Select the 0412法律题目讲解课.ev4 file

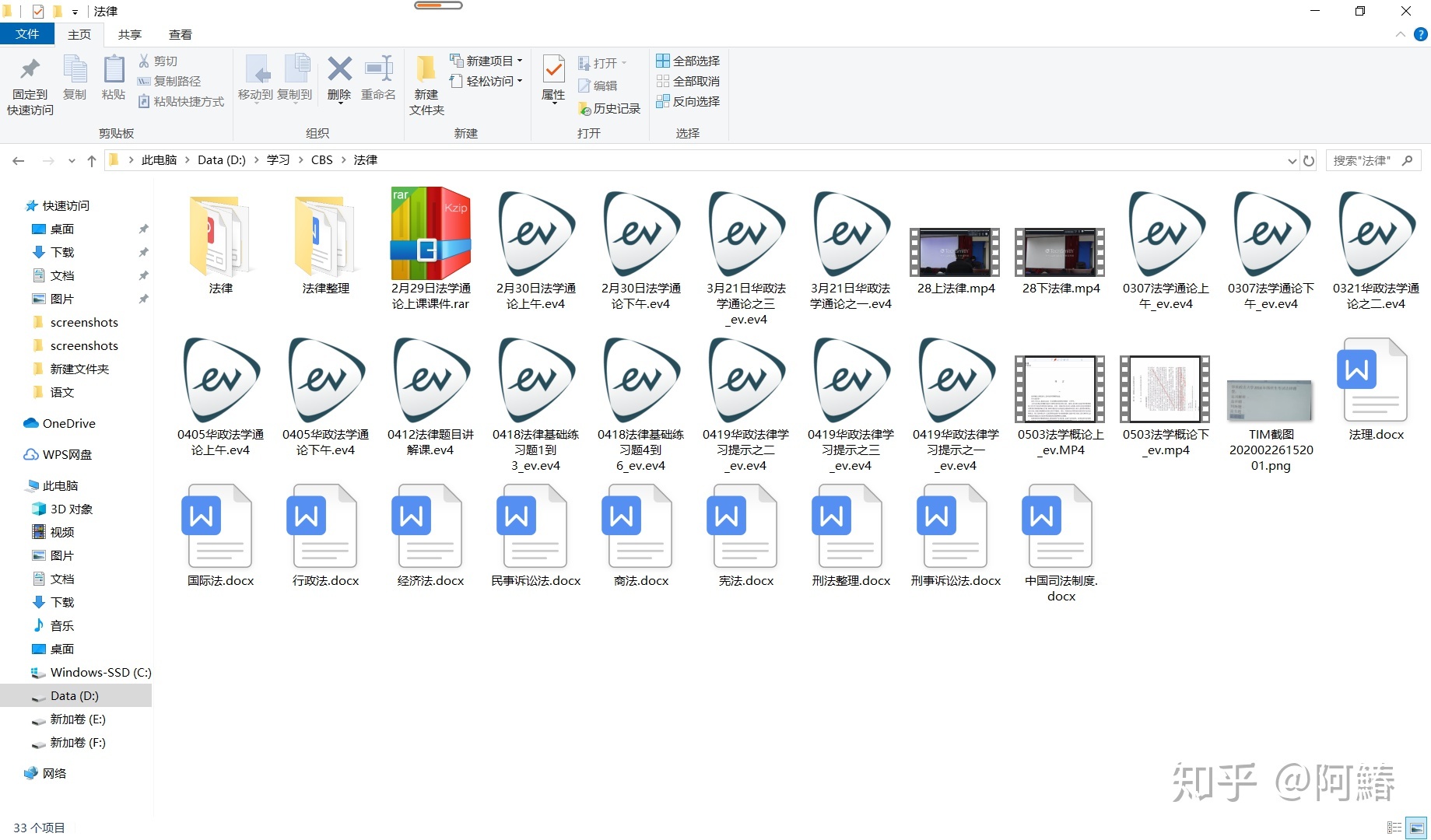point(430,397)
